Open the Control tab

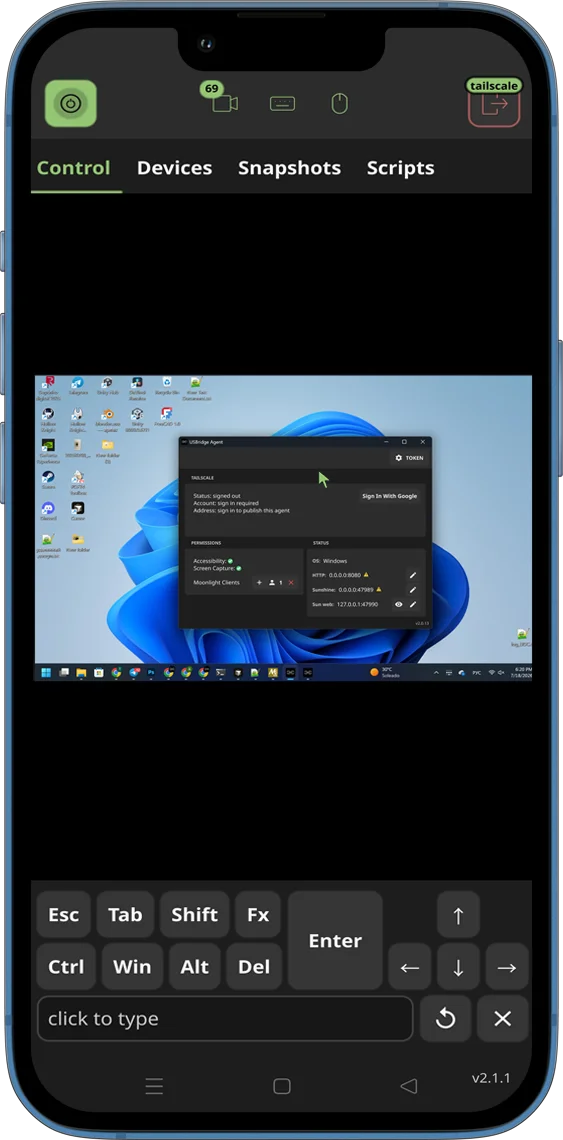click(x=73, y=168)
